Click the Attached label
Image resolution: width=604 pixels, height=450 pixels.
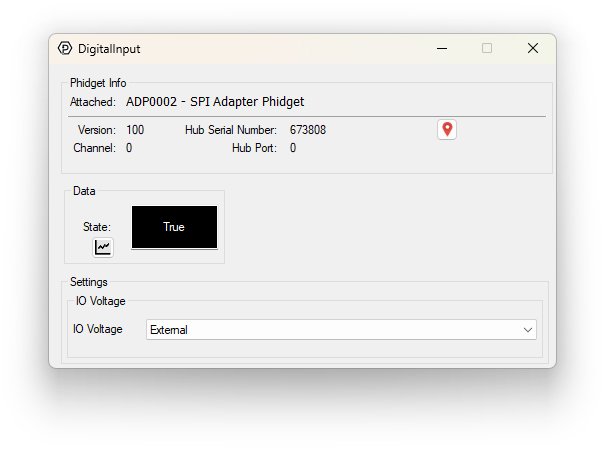point(92,102)
